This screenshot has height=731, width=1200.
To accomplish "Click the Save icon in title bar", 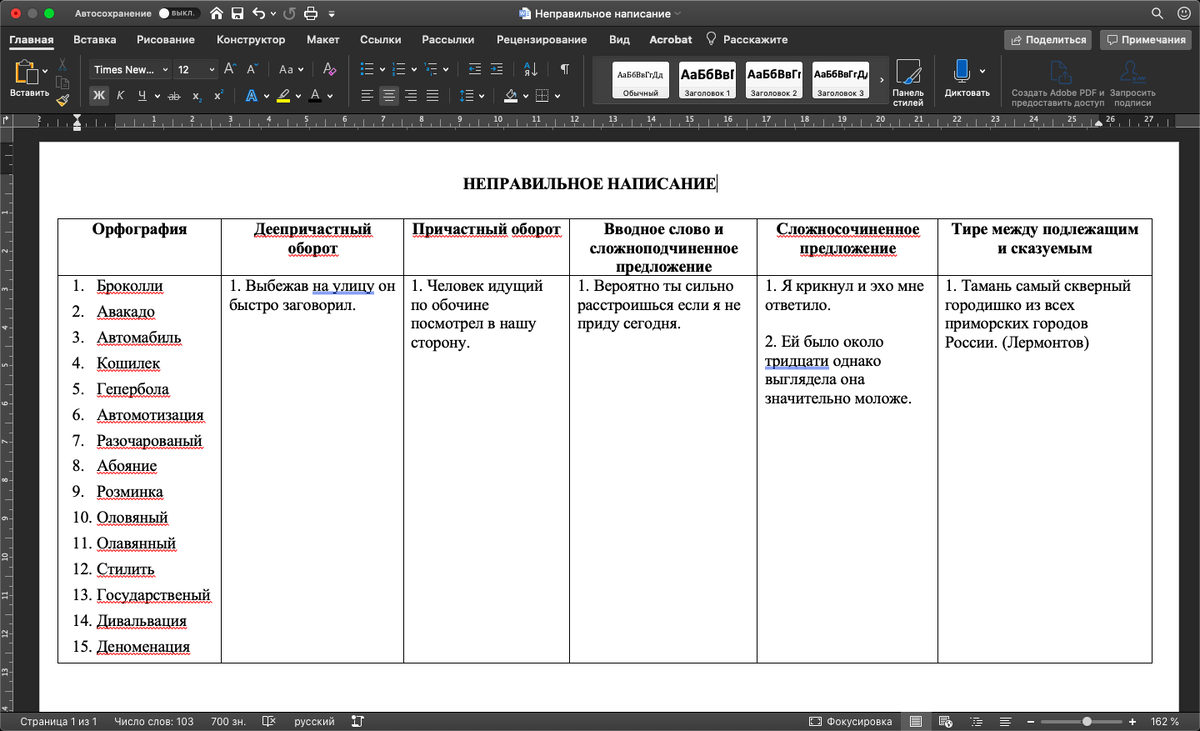I will tap(237, 14).
